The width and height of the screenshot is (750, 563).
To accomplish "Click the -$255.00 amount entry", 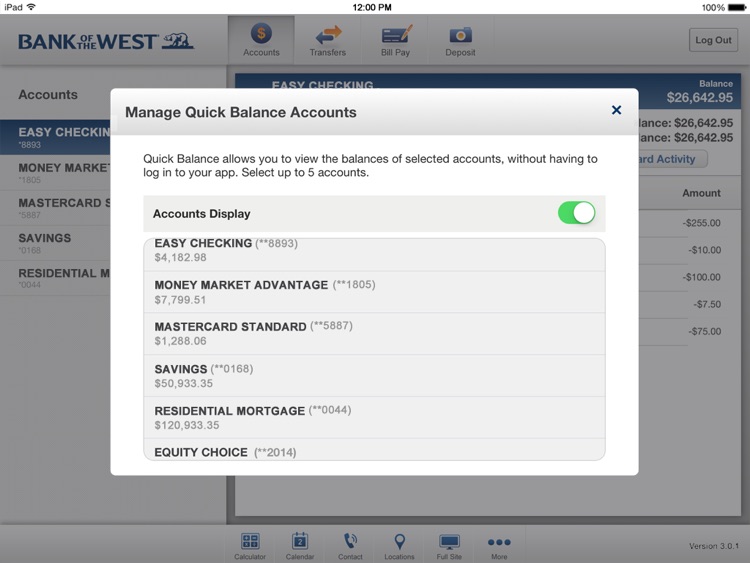I will coord(701,223).
